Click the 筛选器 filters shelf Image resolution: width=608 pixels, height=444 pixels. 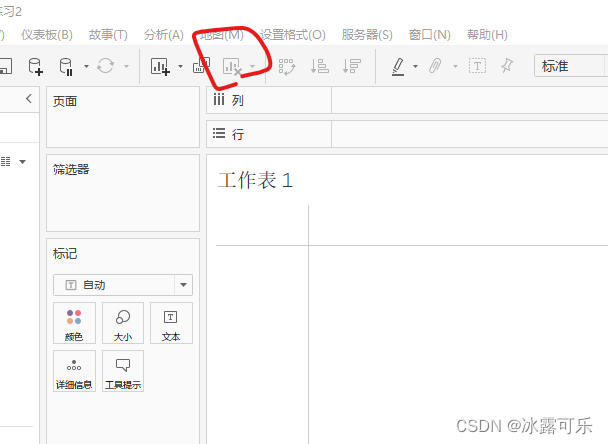pos(123,193)
